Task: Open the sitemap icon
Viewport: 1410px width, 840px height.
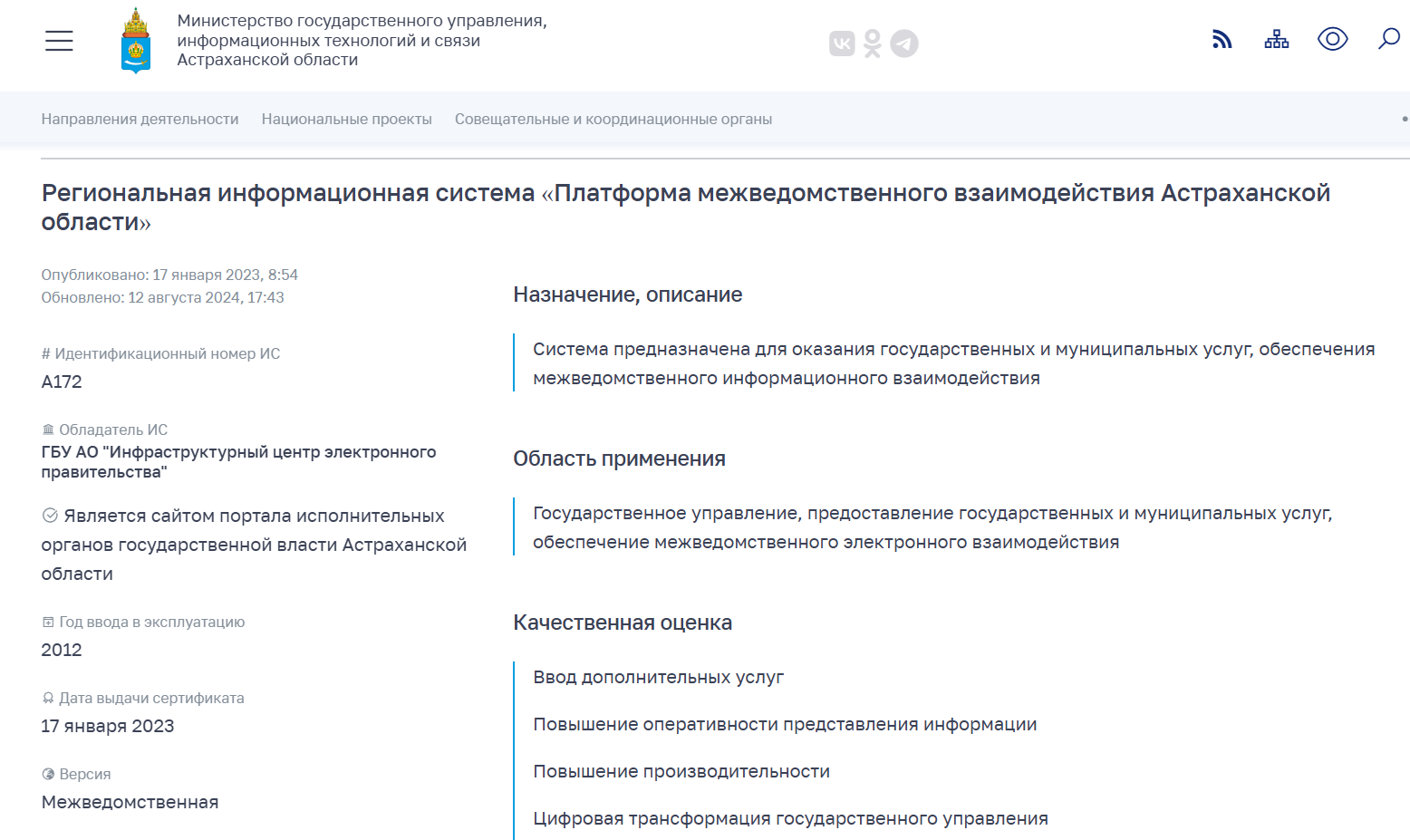Action: (1277, 39)
